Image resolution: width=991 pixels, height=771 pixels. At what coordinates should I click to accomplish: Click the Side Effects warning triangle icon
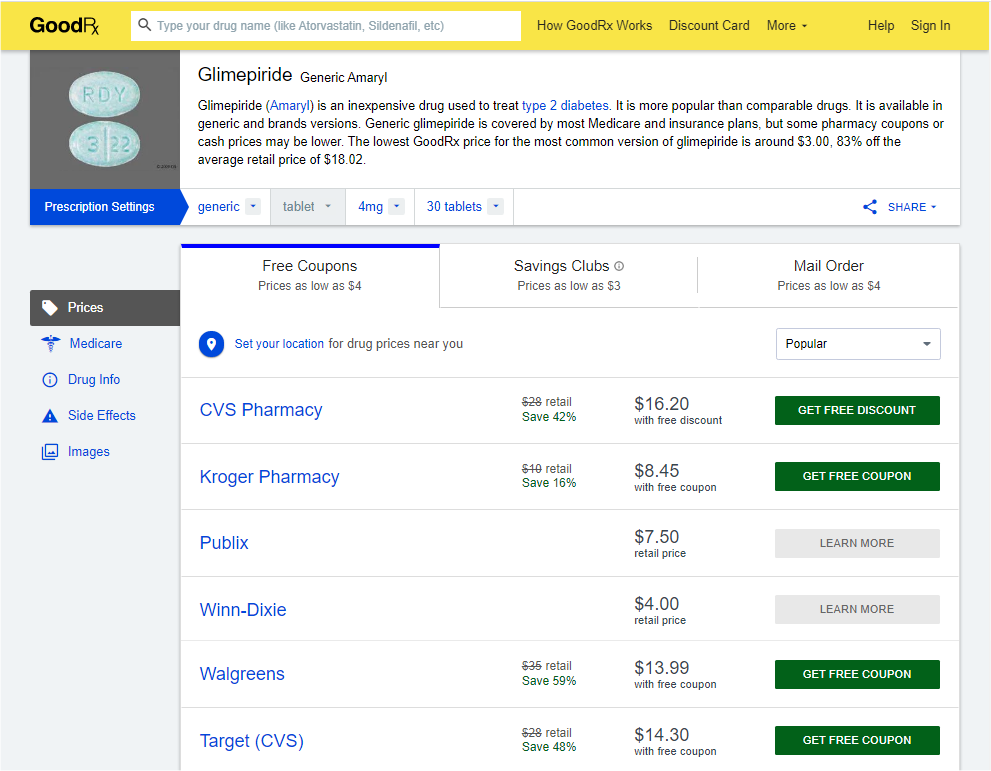click(49, 416)
